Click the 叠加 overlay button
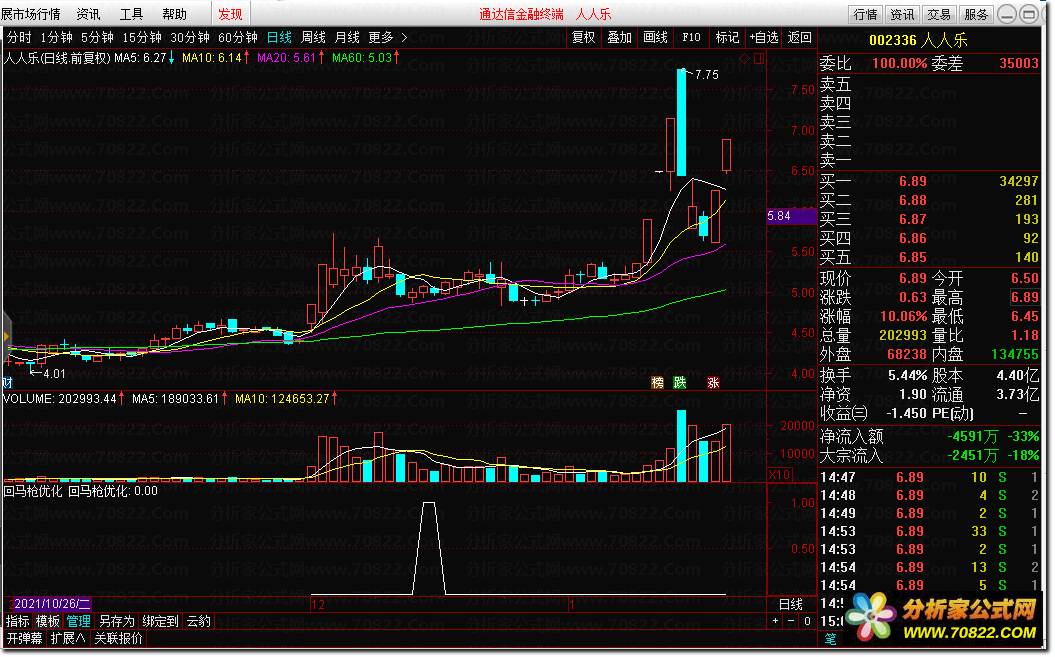This screenshot has width=1055, height=657. (619, 38)
